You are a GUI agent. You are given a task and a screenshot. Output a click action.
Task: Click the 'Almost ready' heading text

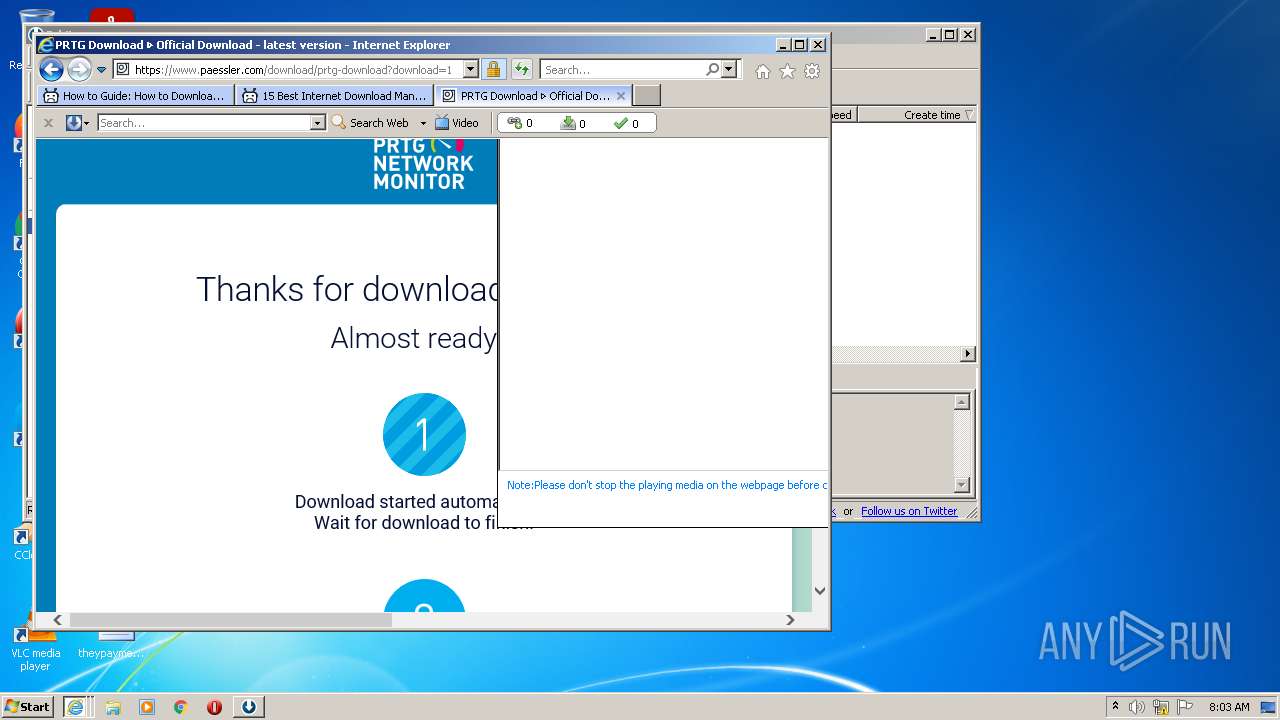pos(413,338)
